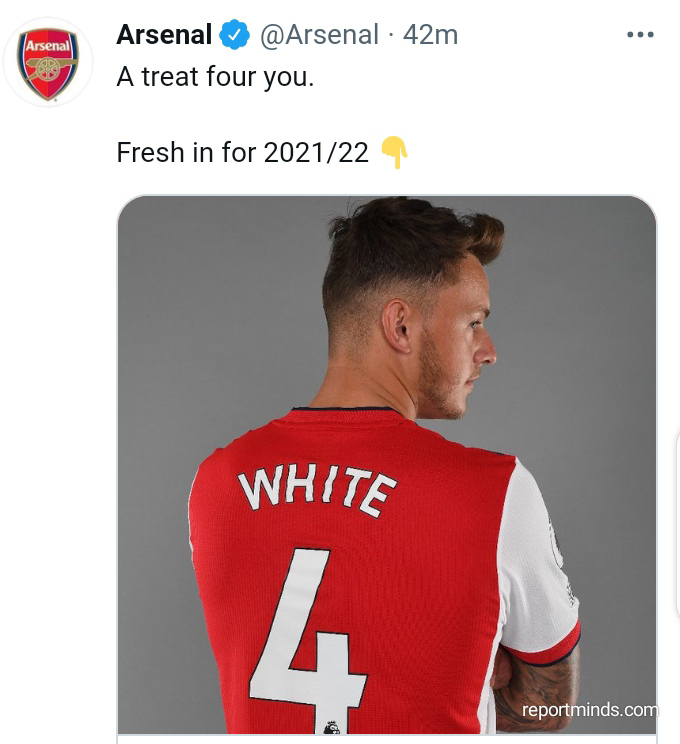Select the "A treat four you." text

(215, 77)
